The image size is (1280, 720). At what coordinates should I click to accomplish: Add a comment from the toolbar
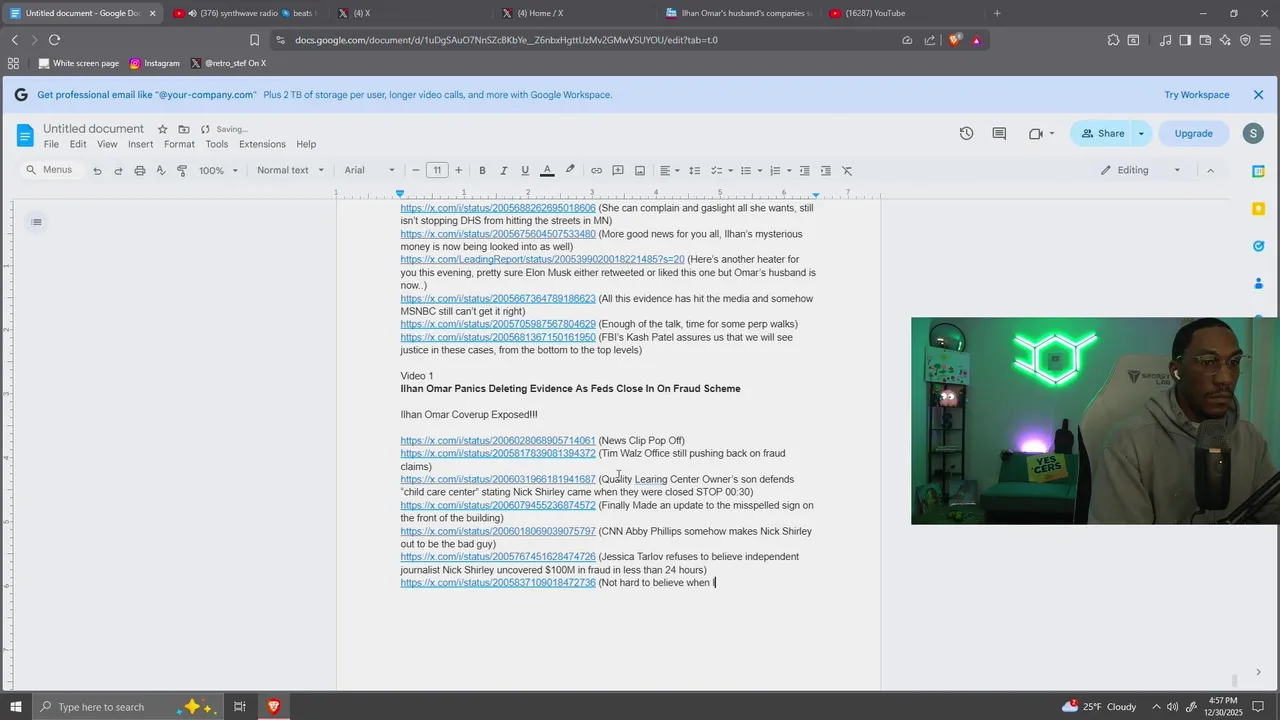pyautogui.click(x=618, y=171)
